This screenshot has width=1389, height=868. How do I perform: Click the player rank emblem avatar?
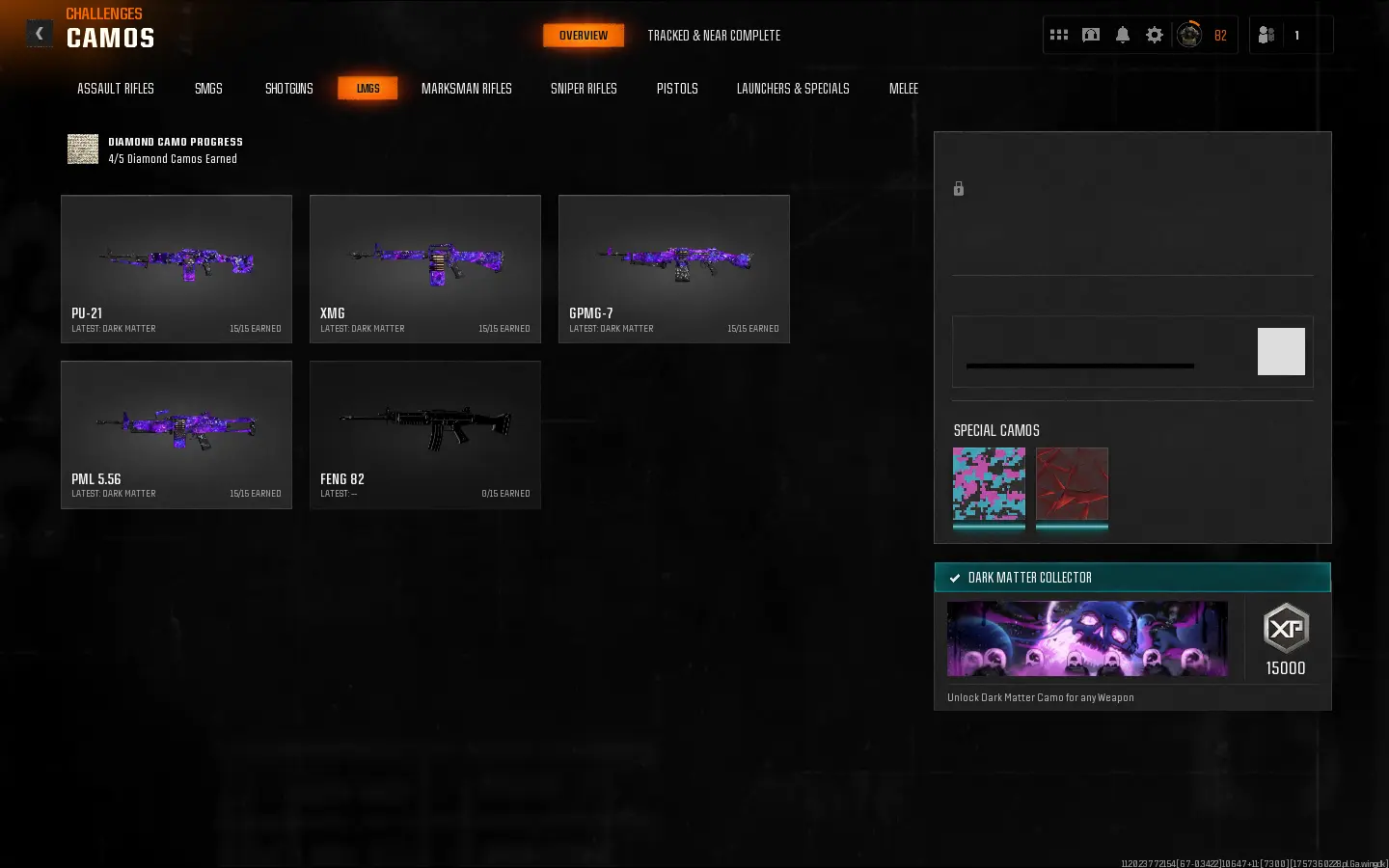1189,35
